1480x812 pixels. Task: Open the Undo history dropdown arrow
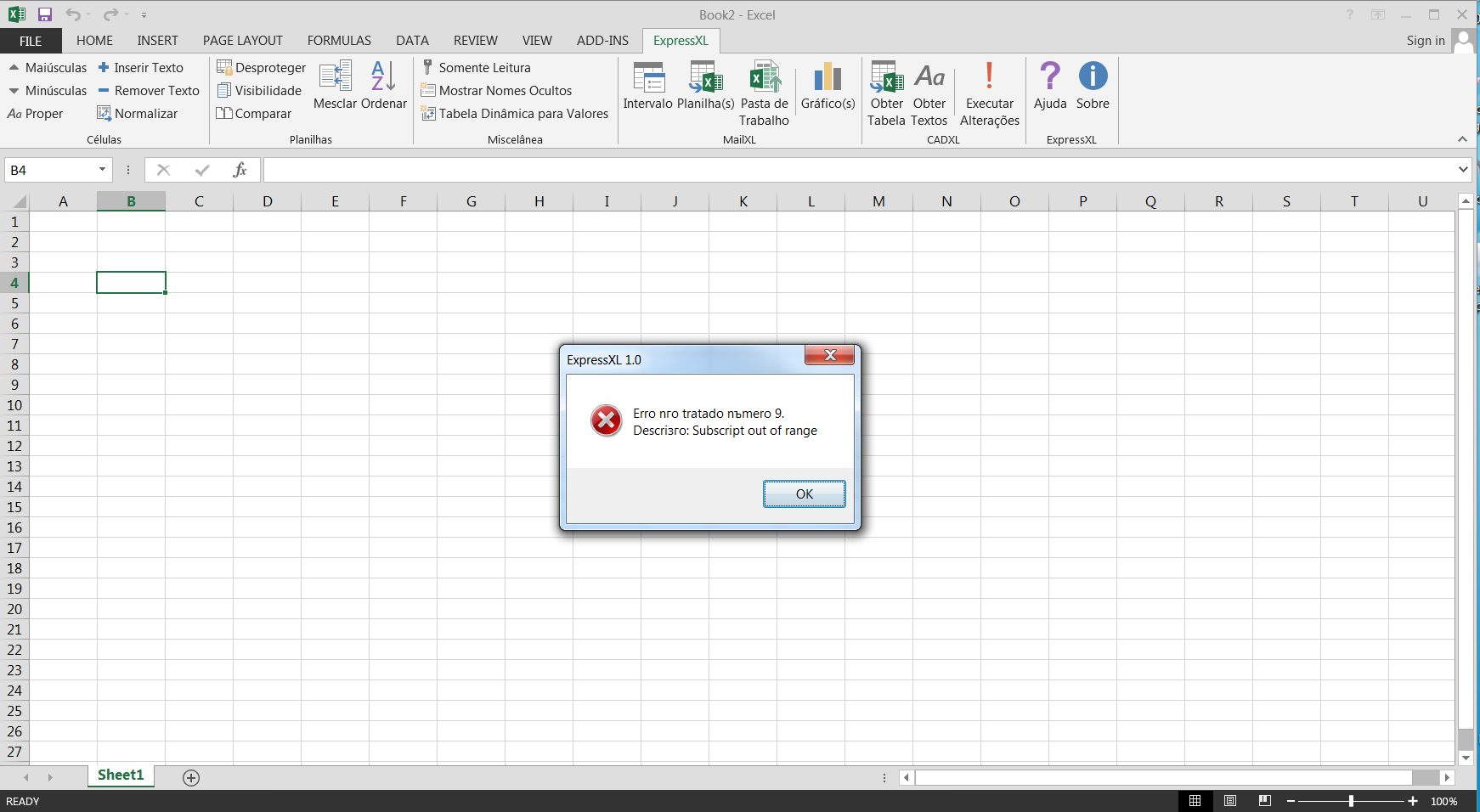click(88, 14)
